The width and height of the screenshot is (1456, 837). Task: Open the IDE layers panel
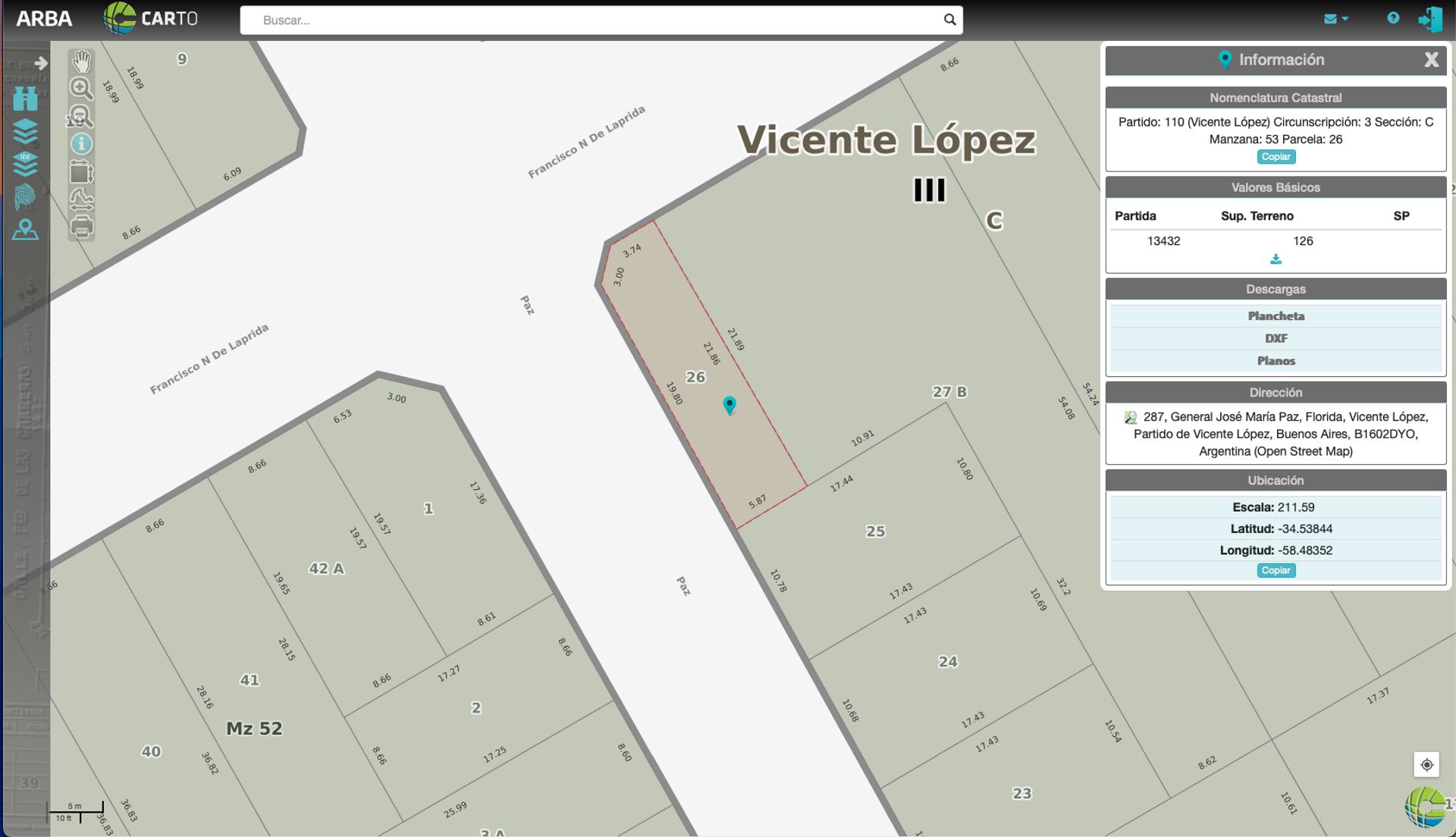pyautogui.click(x=25, y=163)
